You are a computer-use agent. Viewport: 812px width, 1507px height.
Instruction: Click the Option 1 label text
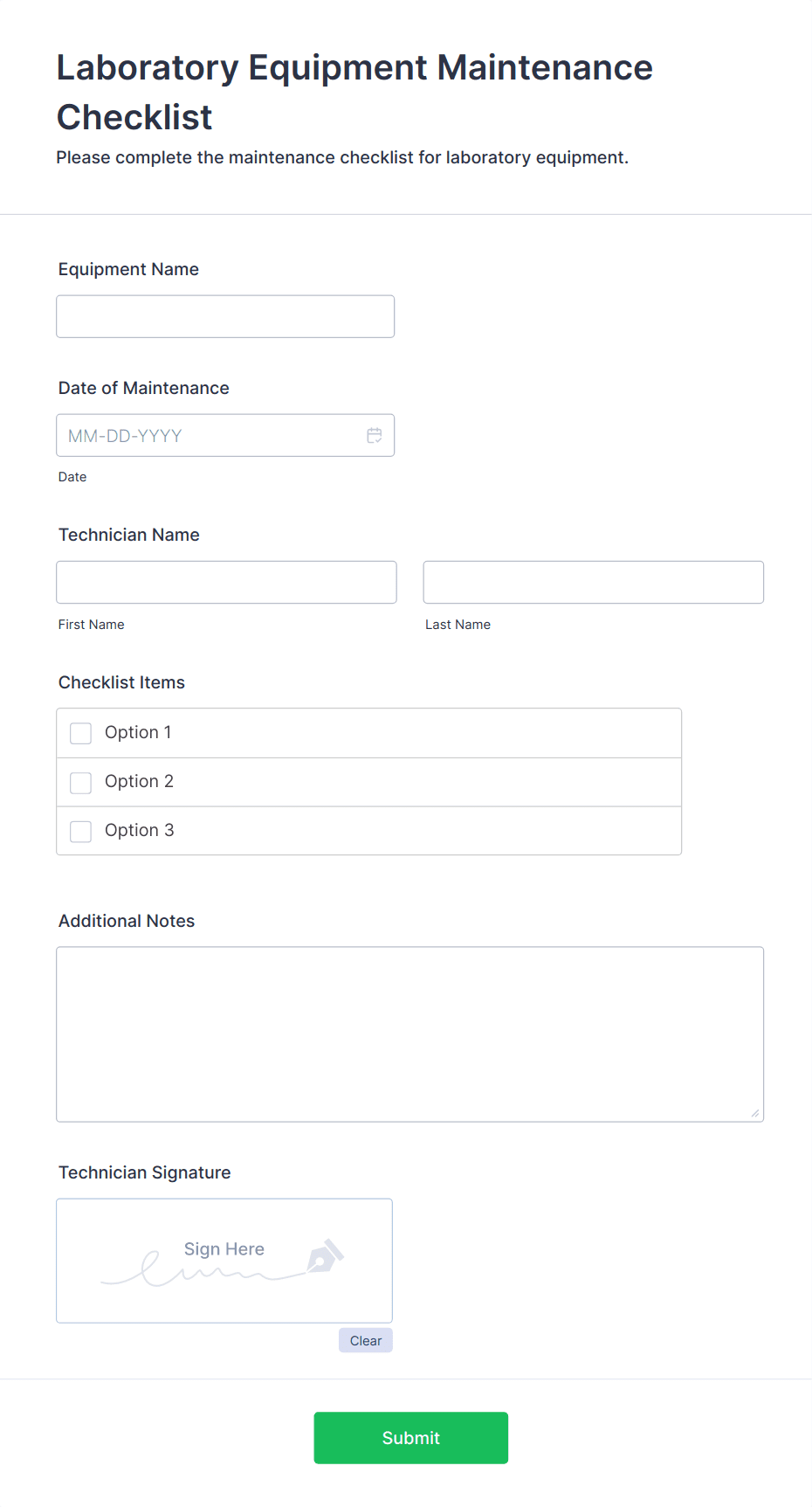click(x=138, y=732)
